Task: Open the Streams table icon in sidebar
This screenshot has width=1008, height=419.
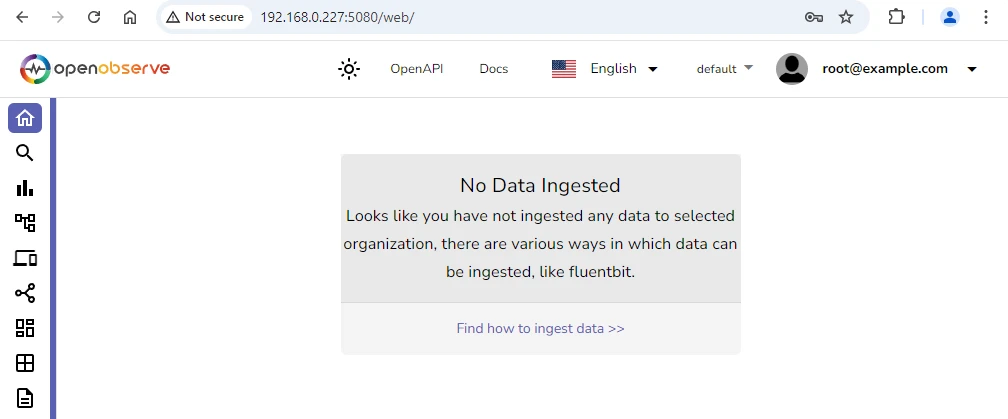Action: pyautogui.click(x=25, y=363)
